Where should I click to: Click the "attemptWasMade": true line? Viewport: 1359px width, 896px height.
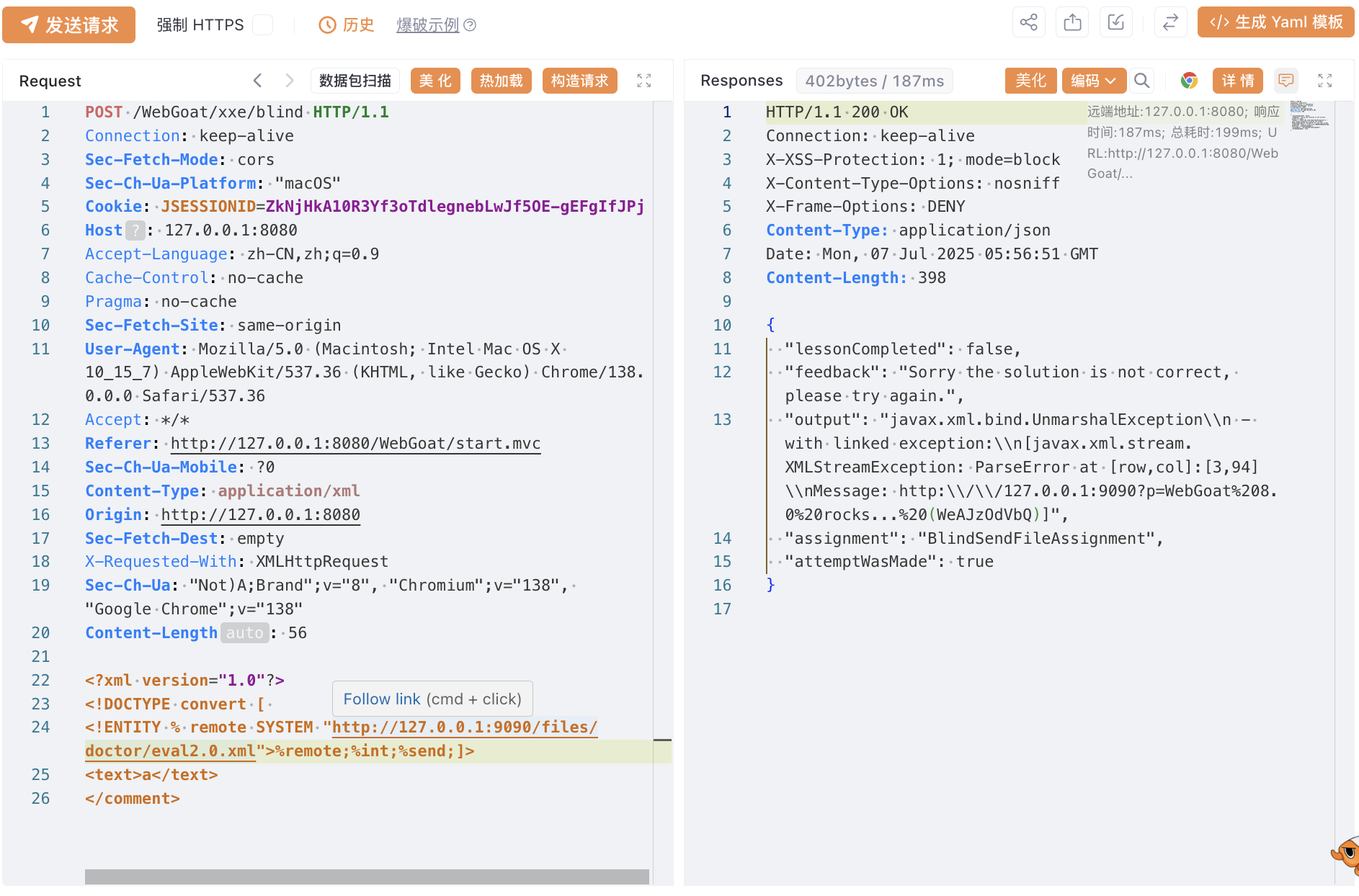click(x=889, y=562)
